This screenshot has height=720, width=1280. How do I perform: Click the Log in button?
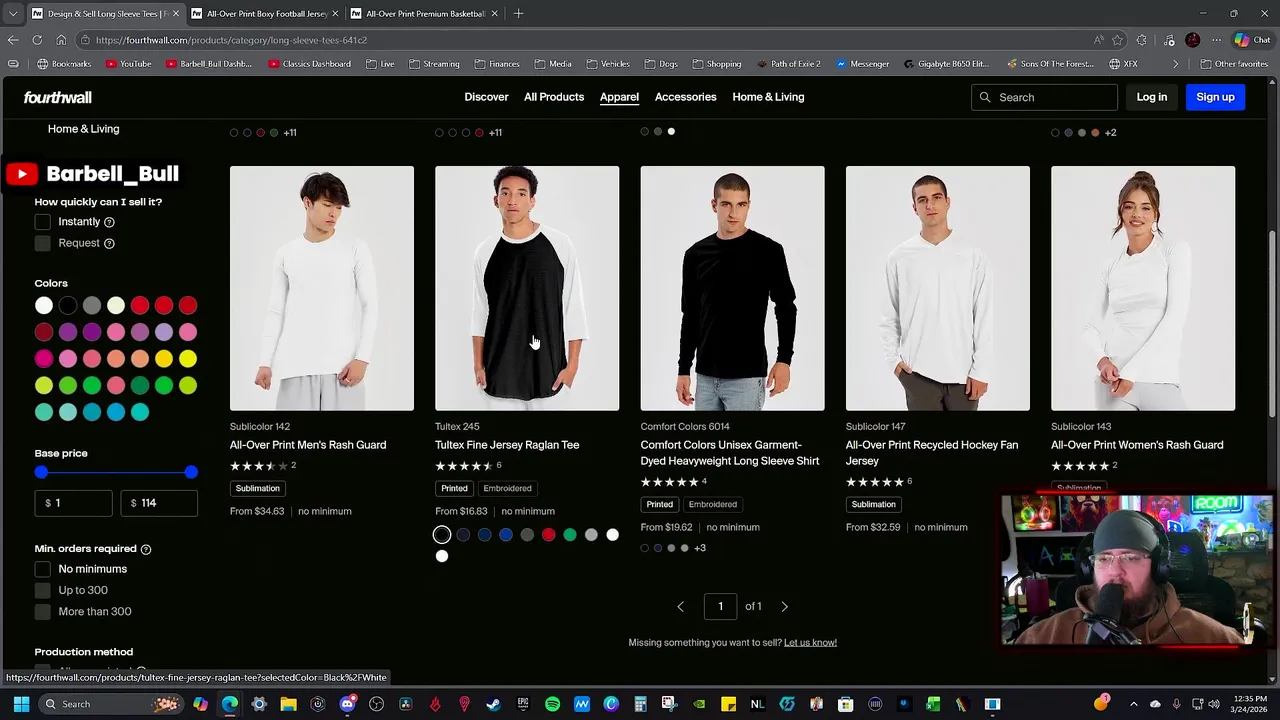[x=1151, y=97]
